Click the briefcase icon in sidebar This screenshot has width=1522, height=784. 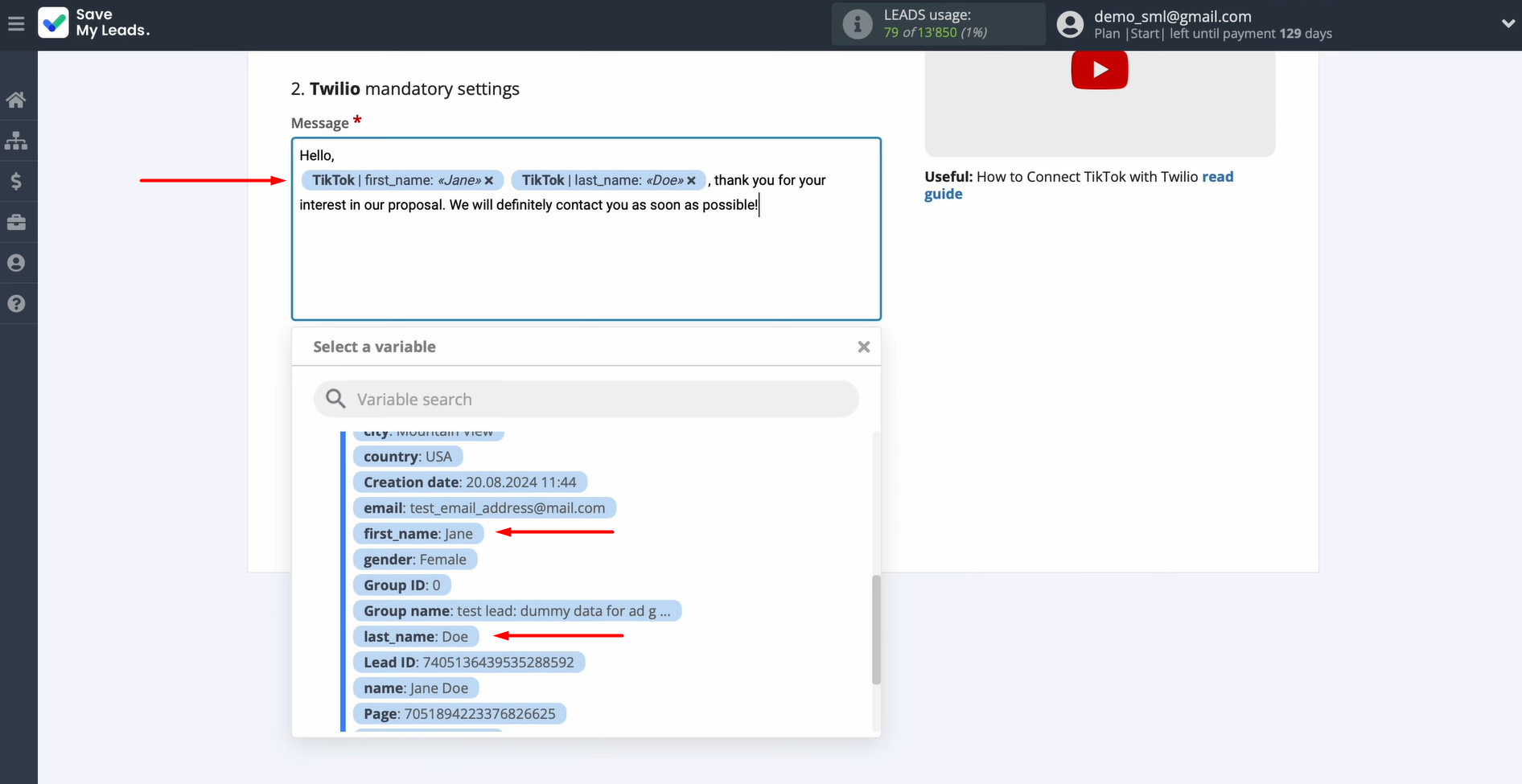16,223
